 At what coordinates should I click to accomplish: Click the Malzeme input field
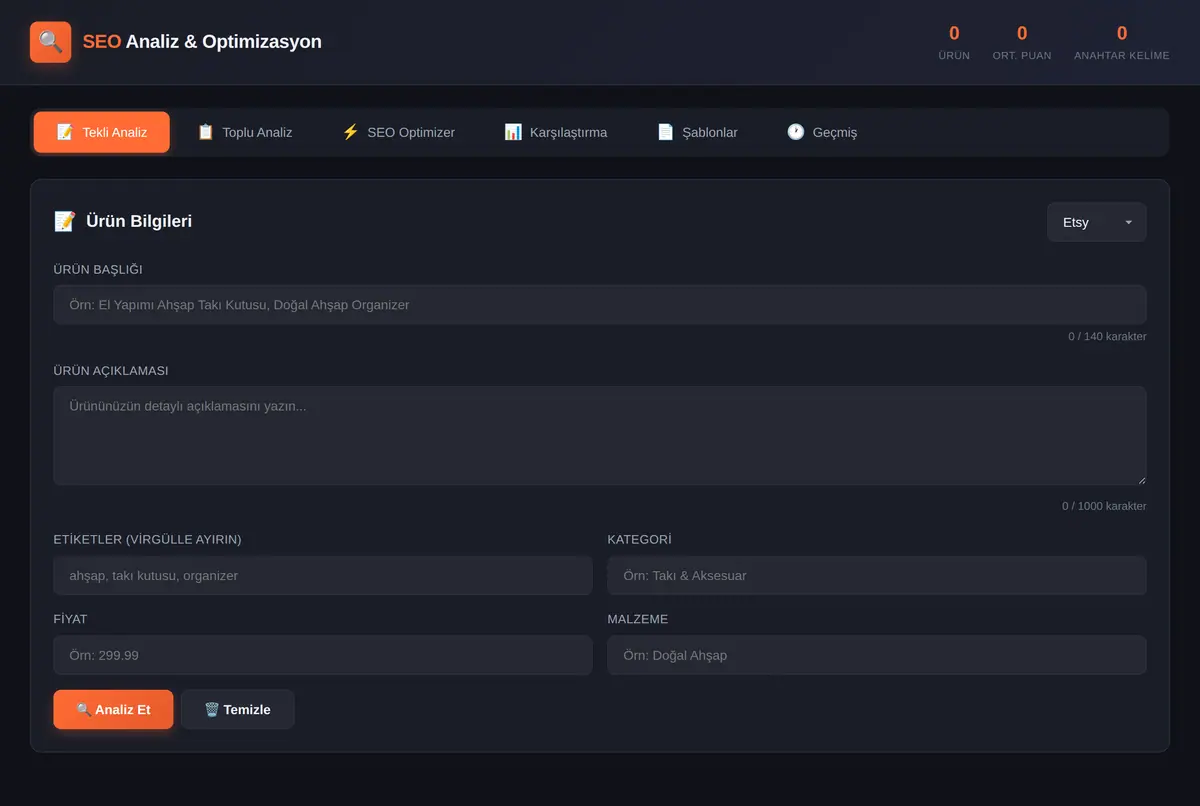pyautogui.click(x=877, y=655)
